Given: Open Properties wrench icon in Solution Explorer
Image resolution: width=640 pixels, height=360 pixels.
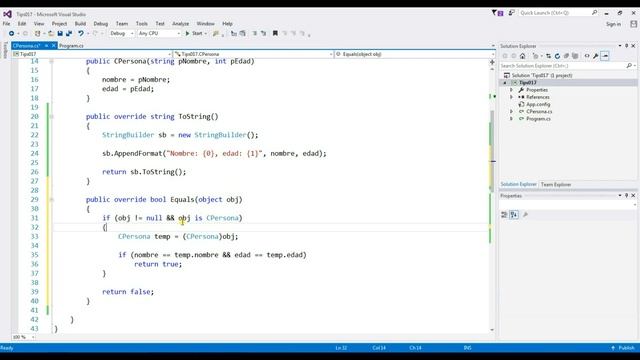Looking at the screenshot, I should [x=596, y=56].
